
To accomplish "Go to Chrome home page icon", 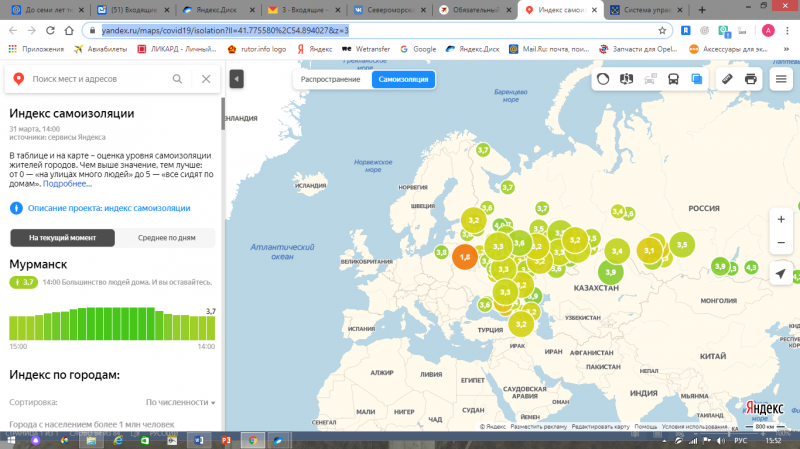I will pyautogui.click(x=69, y=31).
